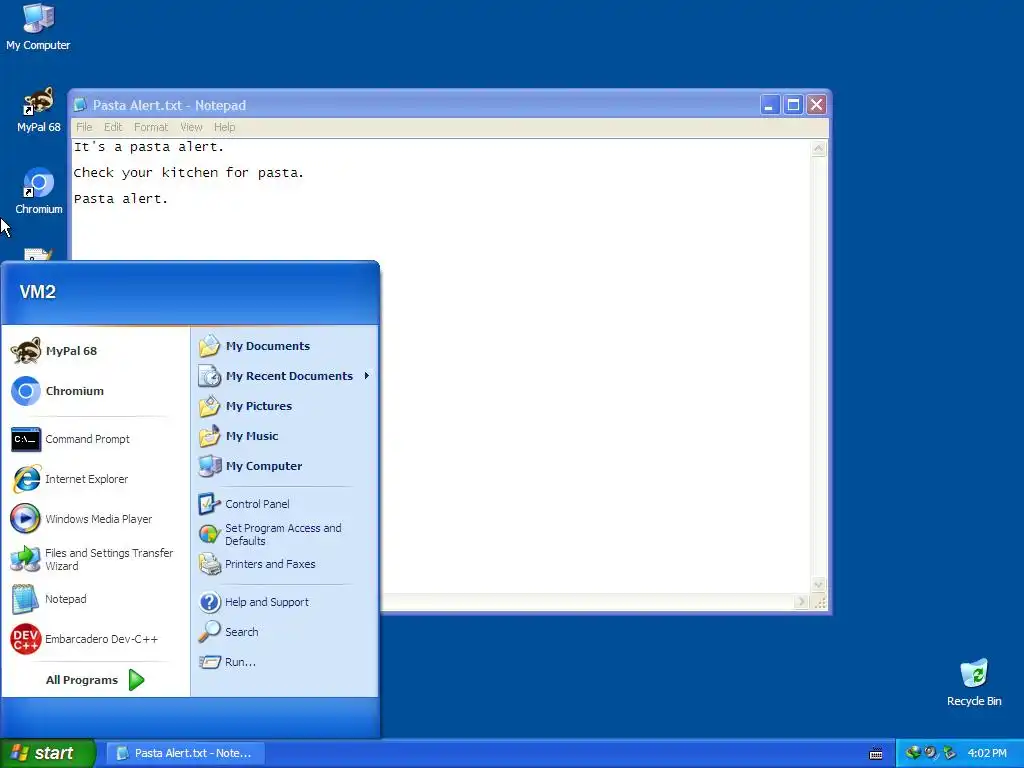This screenshot has height=768, width=1024.
Task: Open My Music folder
Action: click(284, 436)
